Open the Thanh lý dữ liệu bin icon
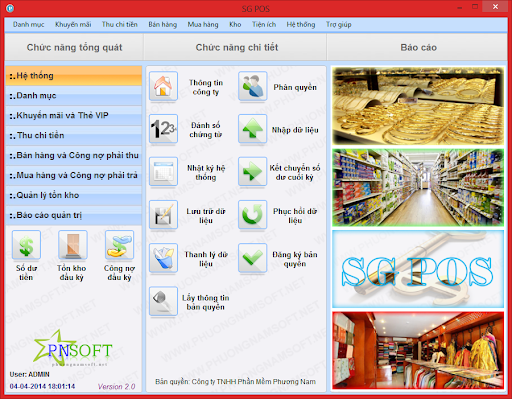 click(163, 258)
